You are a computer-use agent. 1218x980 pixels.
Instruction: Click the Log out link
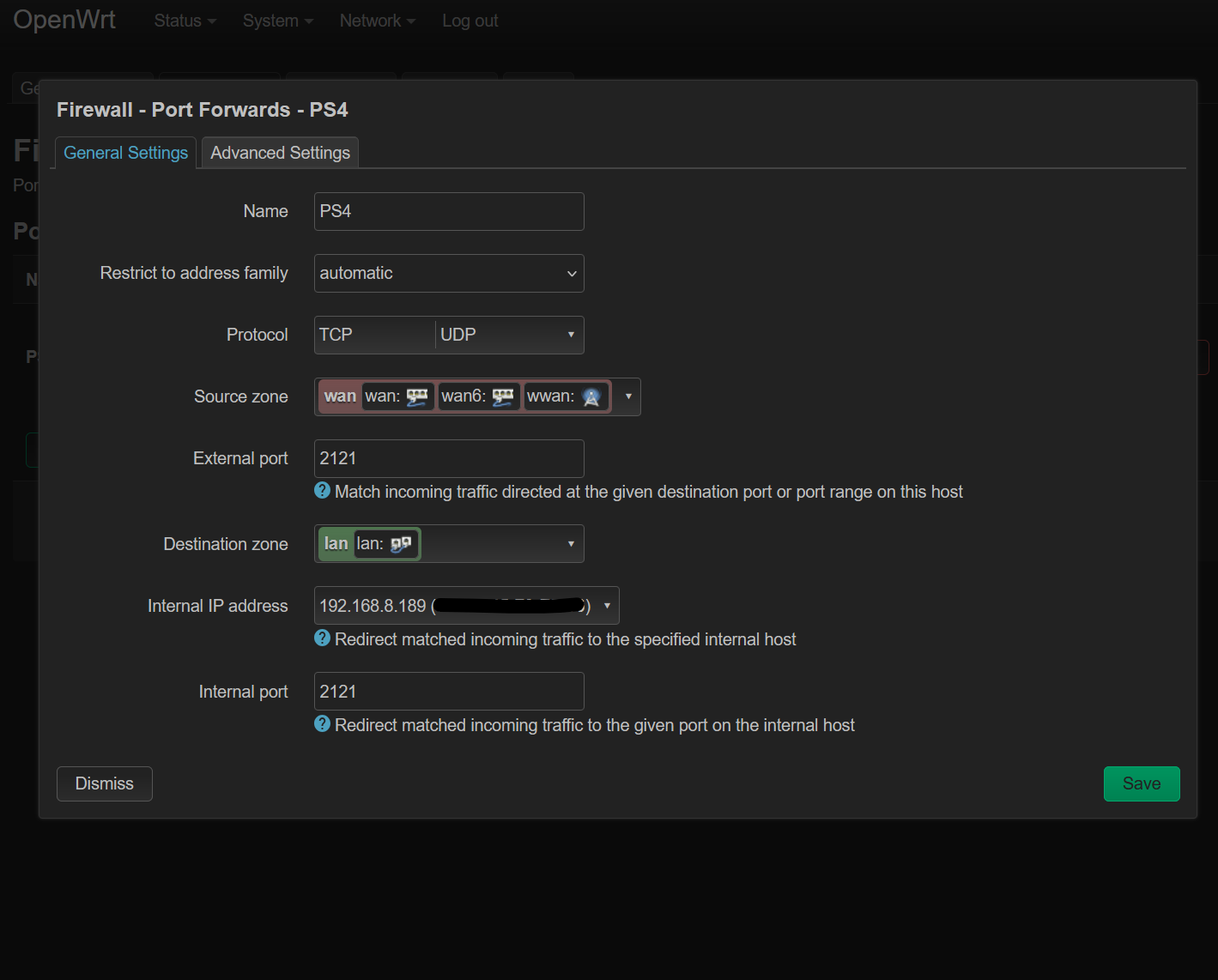click(x=470, y=21)
